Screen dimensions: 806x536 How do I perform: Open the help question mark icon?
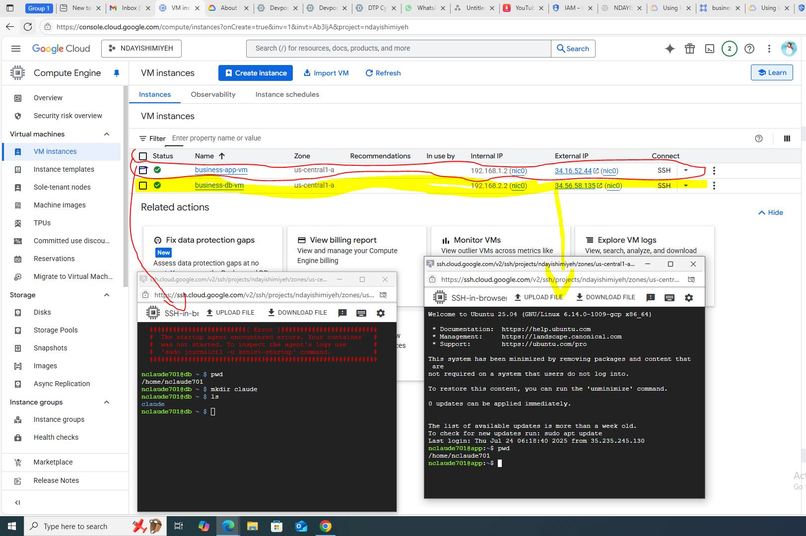[749, 48]
